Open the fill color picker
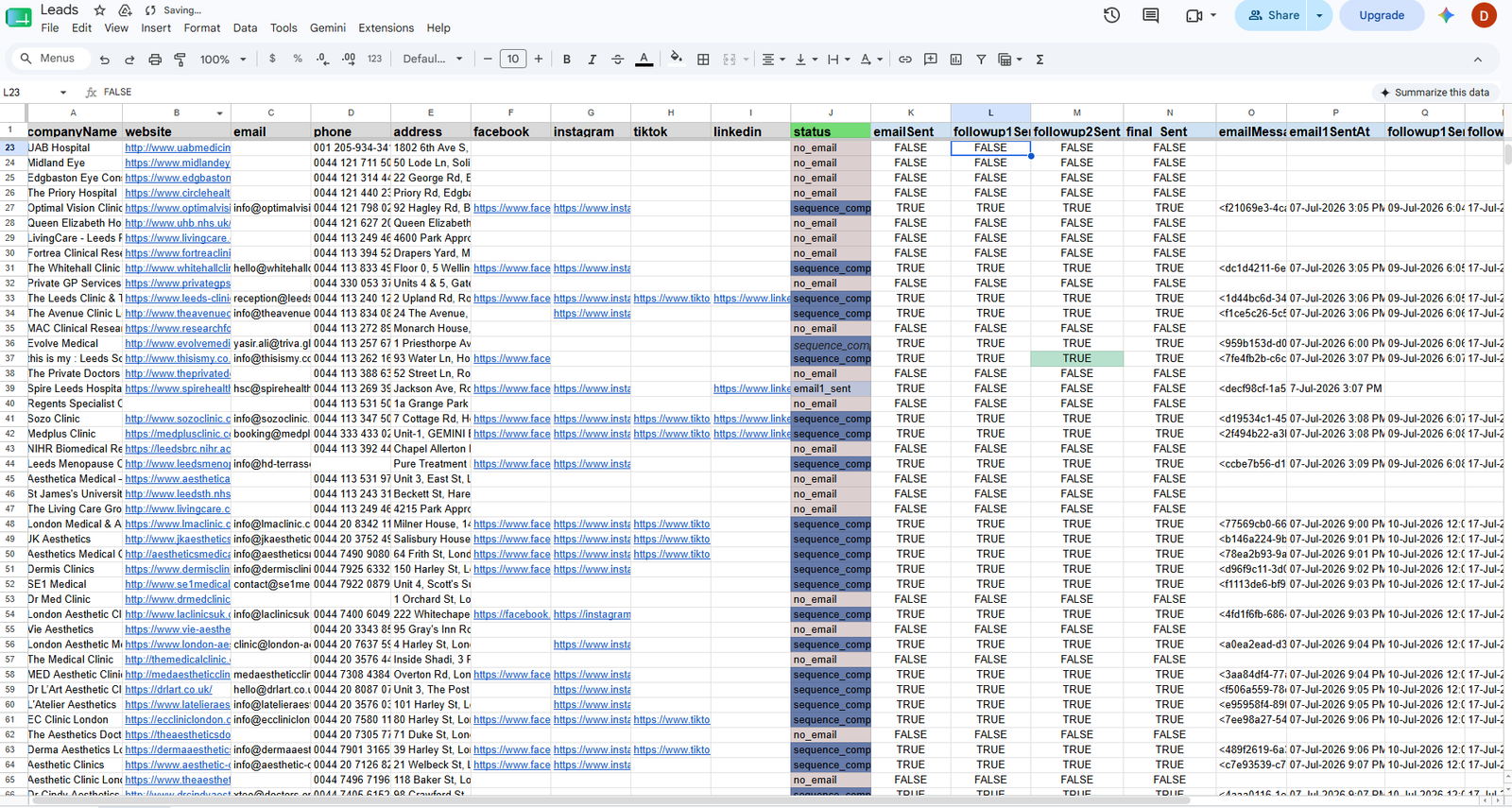1512x808 pixels. (x=676, y=60)
